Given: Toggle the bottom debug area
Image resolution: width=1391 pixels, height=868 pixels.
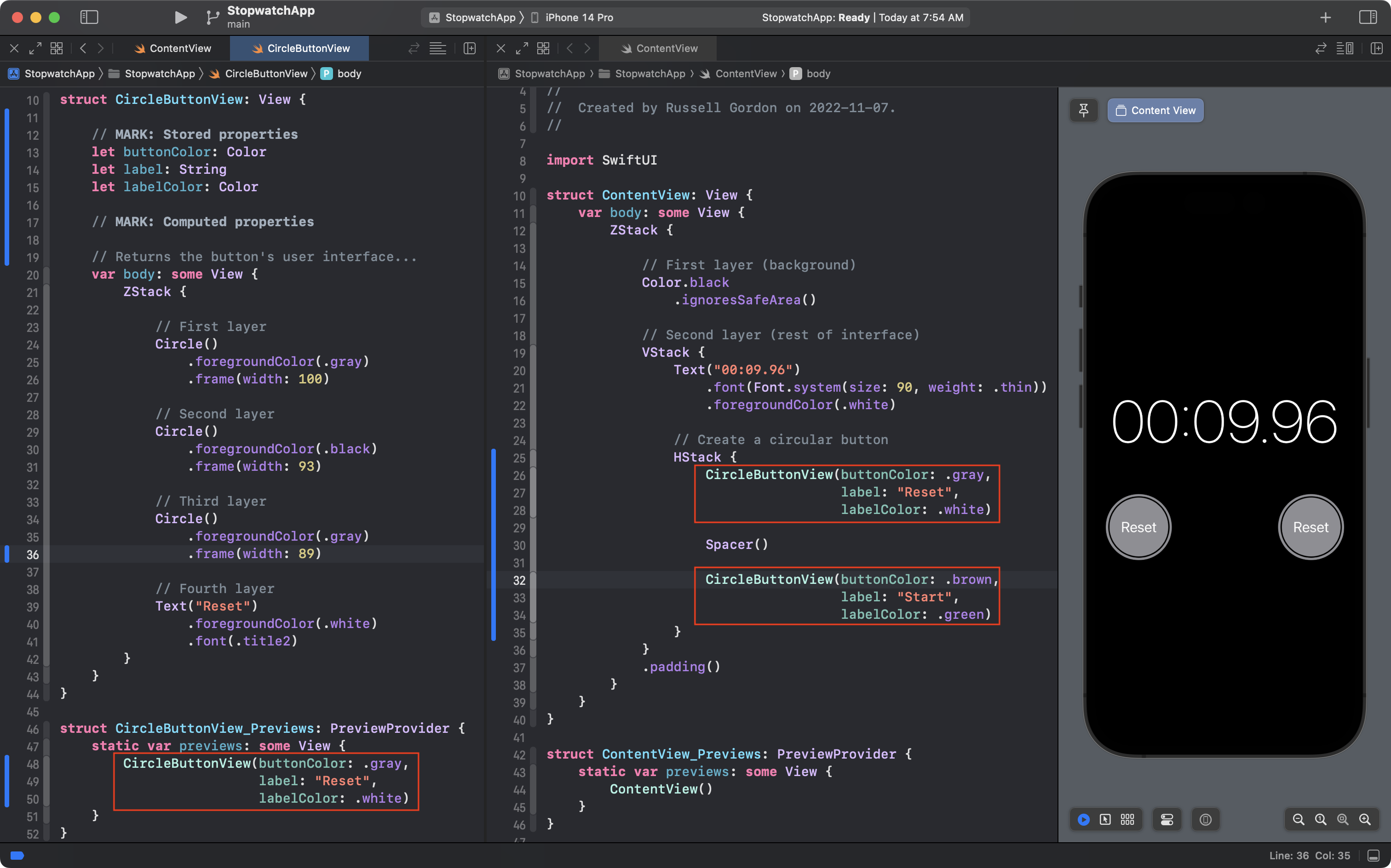Looking at the screenshot, I should pos(1373,856).
